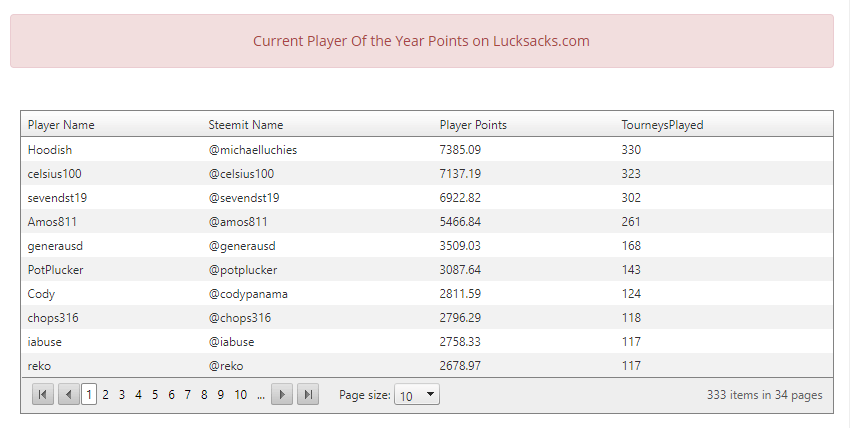Image resolution: width=850 pixels, height=428 pixels.
Task: Go to page 2
Action: [105, 395]
